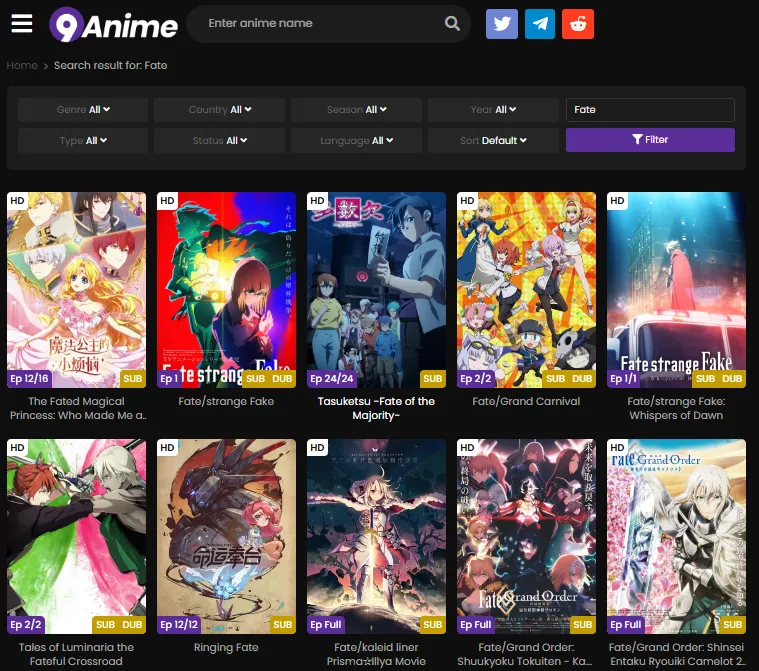Open the Language filter dropdown
Screen dimensions: 759x671
[357, 141]
